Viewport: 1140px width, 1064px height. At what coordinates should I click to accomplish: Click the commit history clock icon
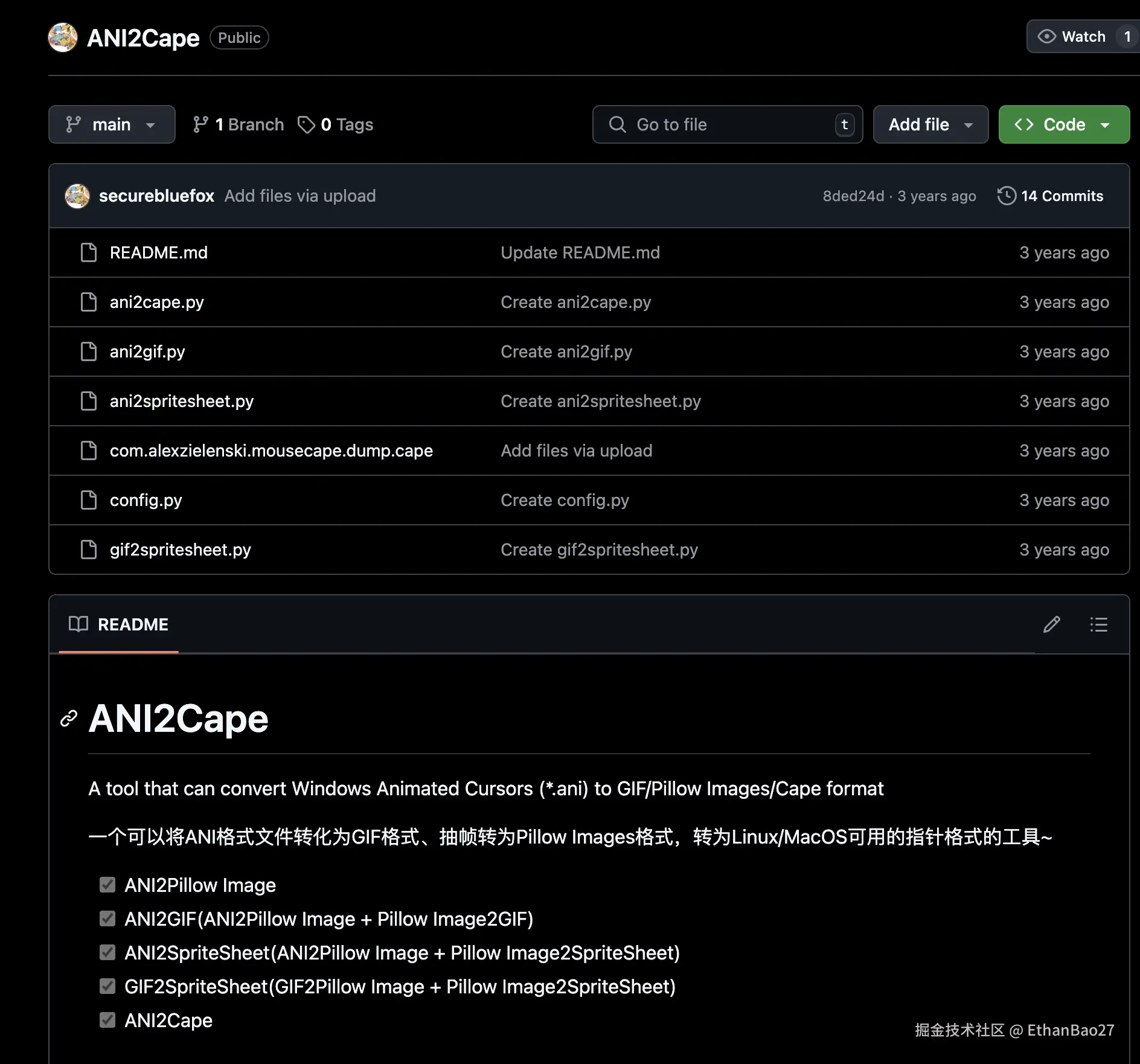1007,196
